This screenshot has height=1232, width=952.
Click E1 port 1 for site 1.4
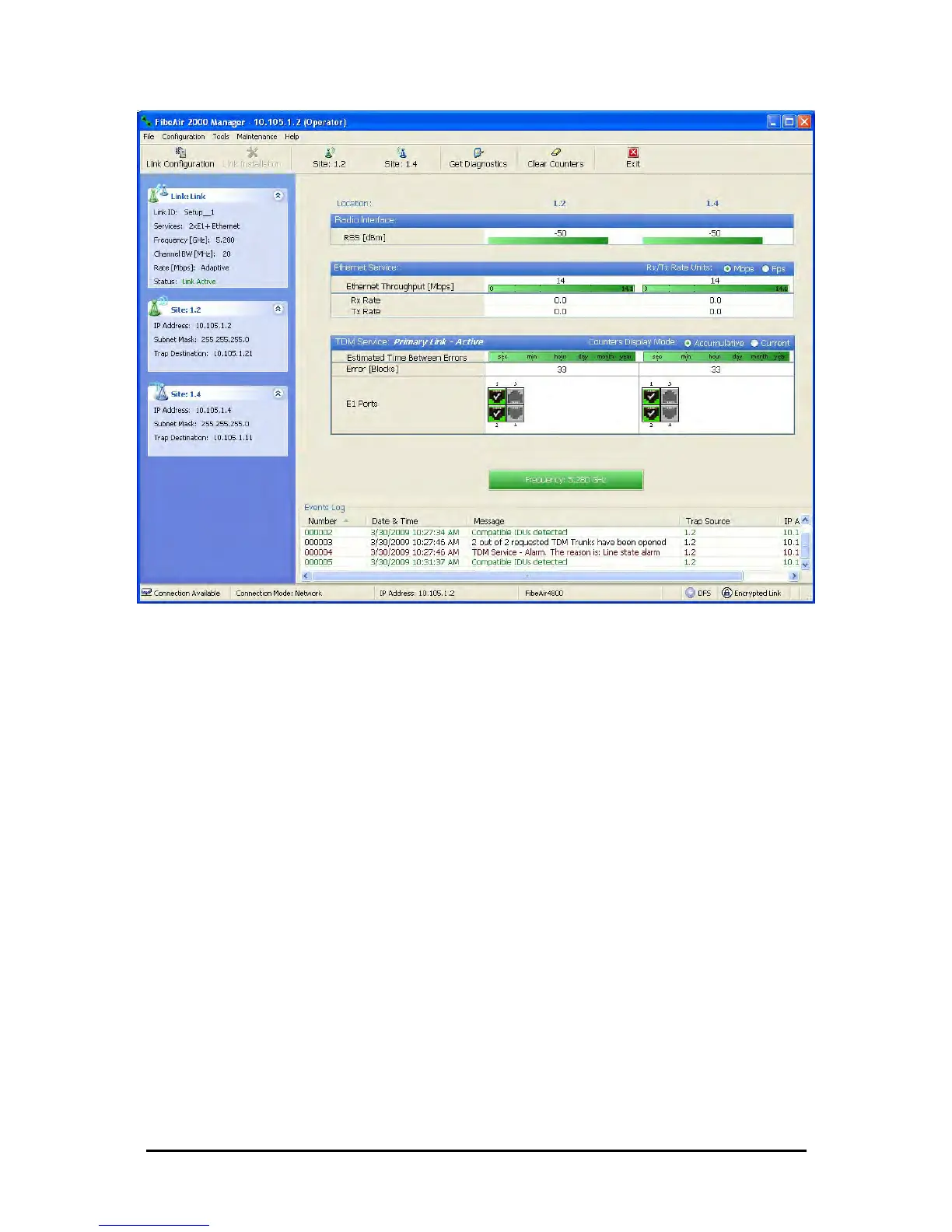coord(651,397)
